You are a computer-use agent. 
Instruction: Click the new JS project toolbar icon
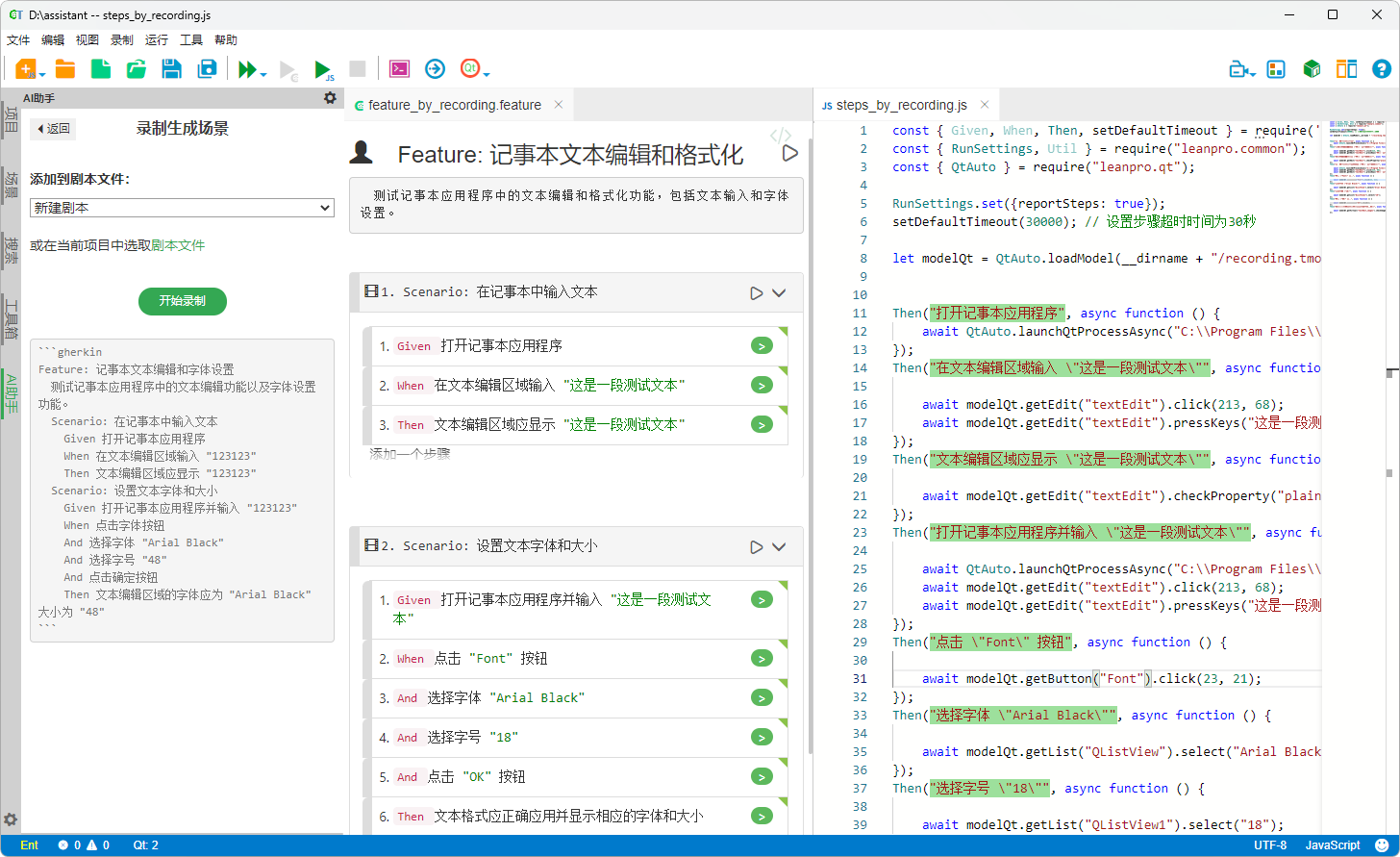pyautogui.click(x=25, y=68)
